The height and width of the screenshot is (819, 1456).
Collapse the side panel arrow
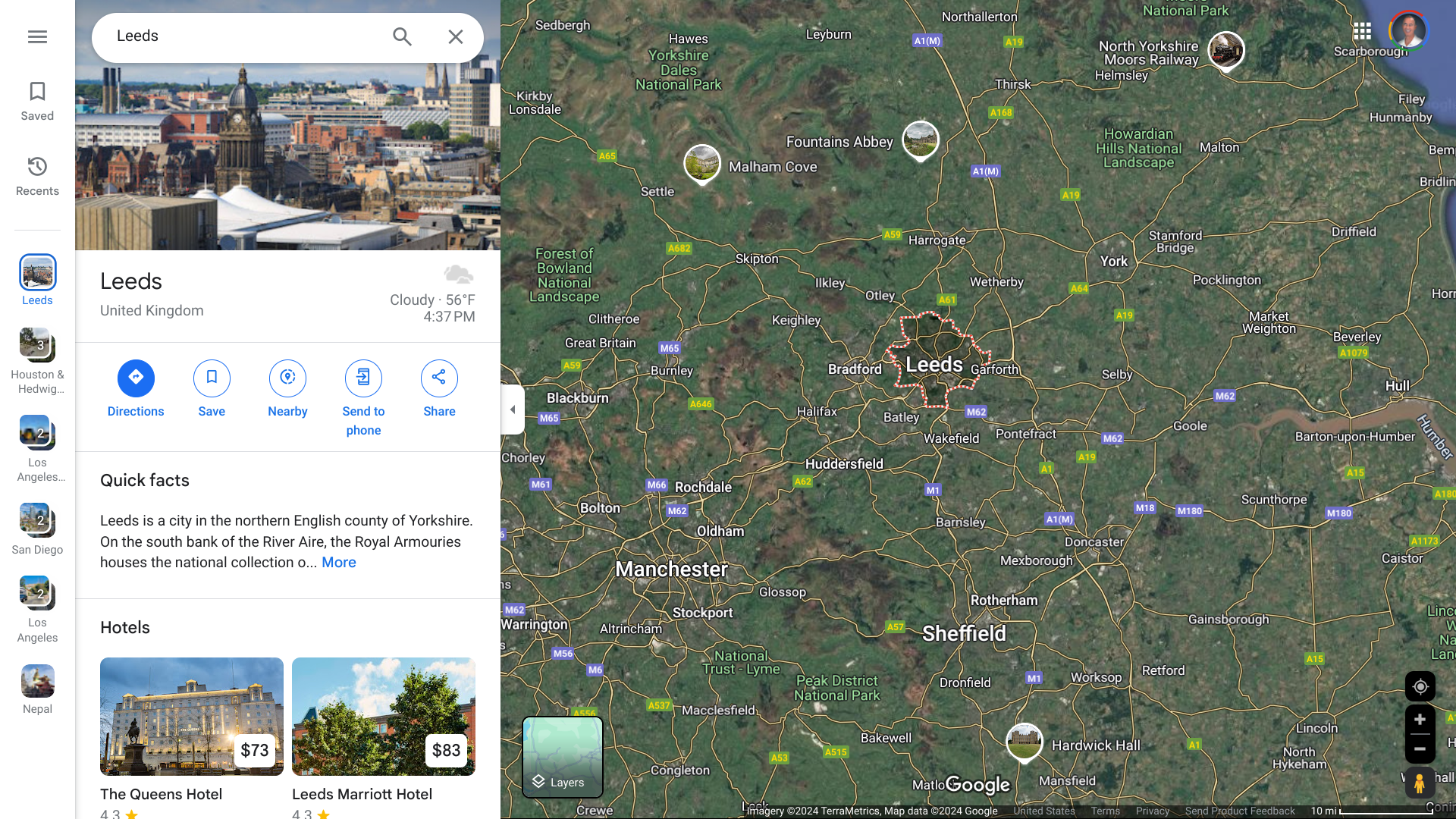[513, 409]
